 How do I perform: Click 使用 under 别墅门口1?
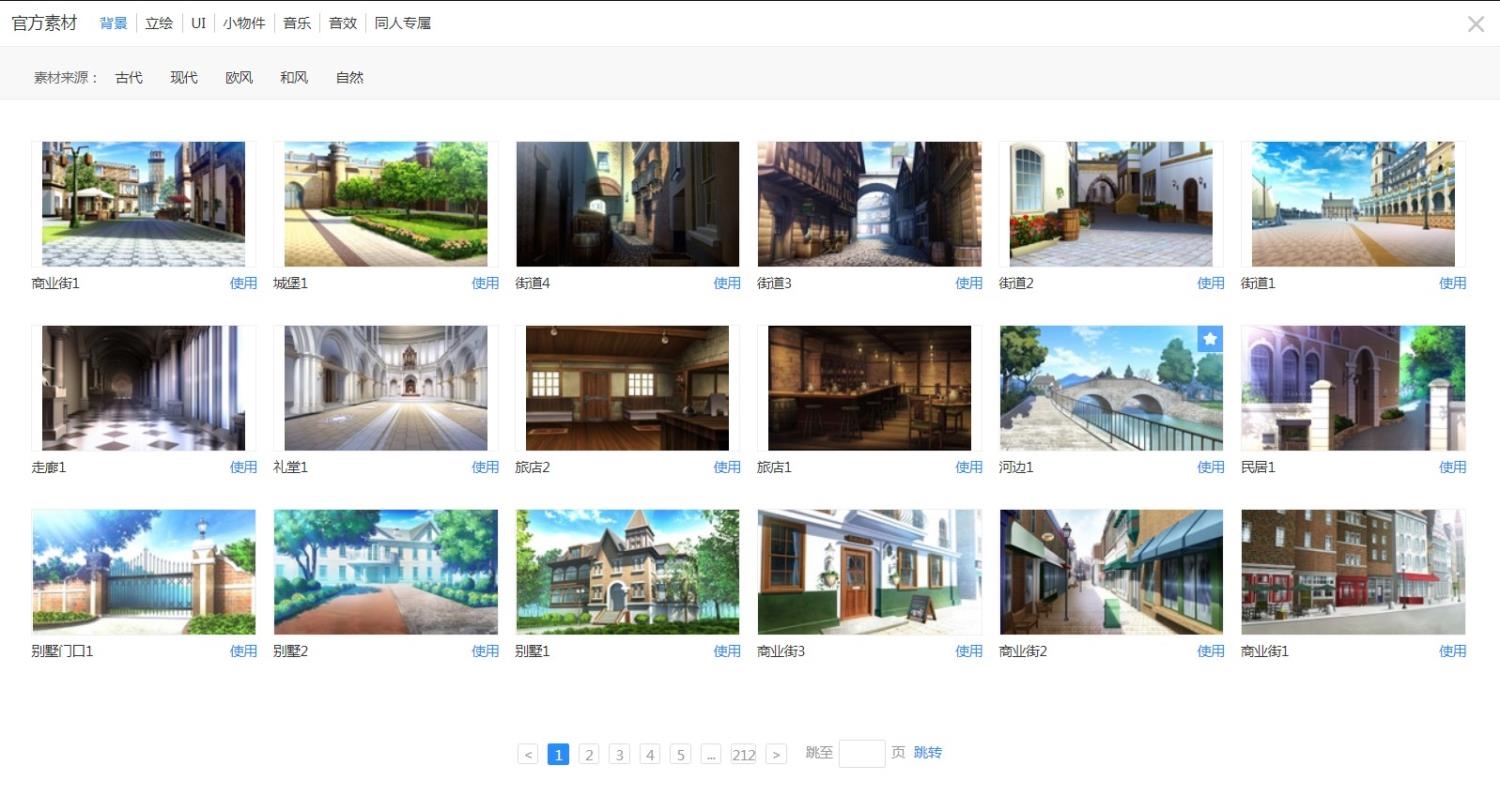[243, 651]
